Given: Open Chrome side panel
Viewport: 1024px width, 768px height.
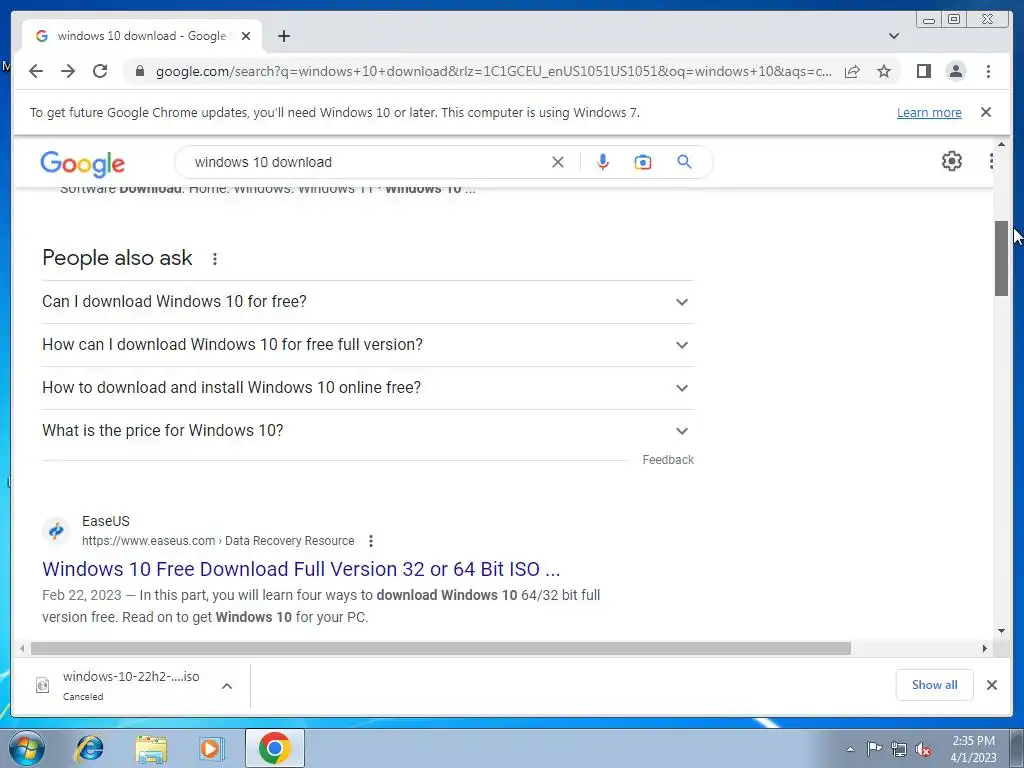Looking at the screenshot, I should click(x=923, y=71).
